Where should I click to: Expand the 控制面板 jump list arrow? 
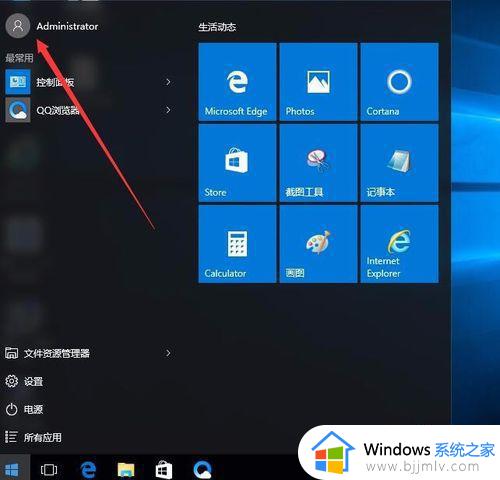coord(168,82)
